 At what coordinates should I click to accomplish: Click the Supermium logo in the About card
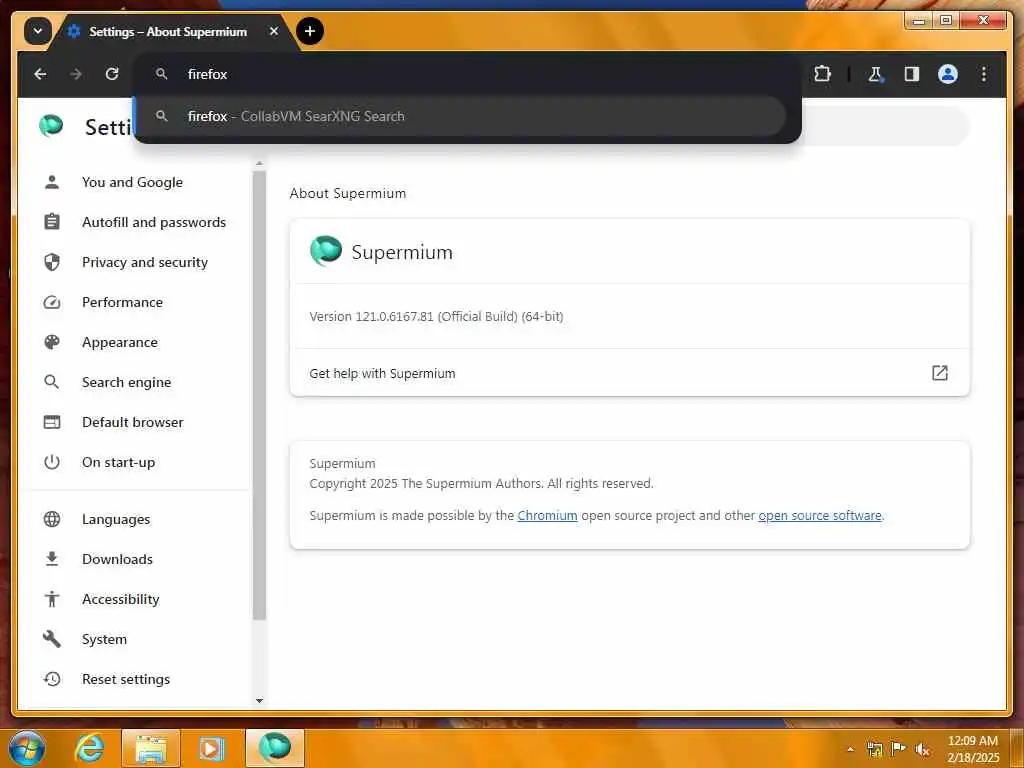pyautogui.click(x=326, y=251)
